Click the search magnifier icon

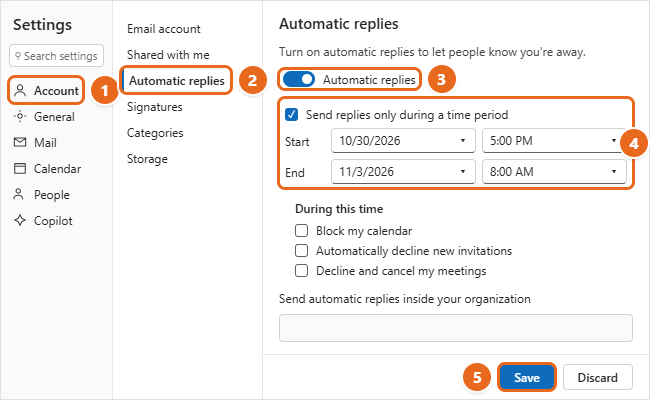(17, 56)
